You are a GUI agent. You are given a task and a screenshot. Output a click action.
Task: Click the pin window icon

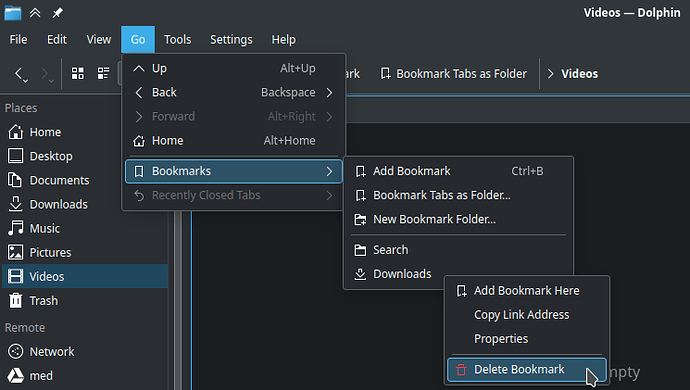58,13
